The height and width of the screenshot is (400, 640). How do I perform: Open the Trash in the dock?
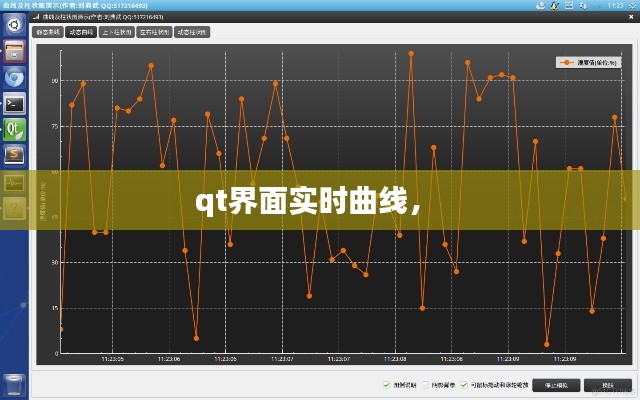tap(14, 385)
